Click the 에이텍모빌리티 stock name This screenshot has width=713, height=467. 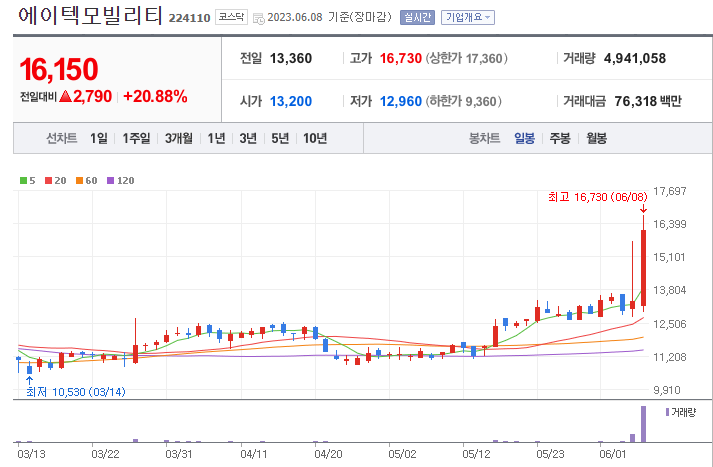coord(90,15)
